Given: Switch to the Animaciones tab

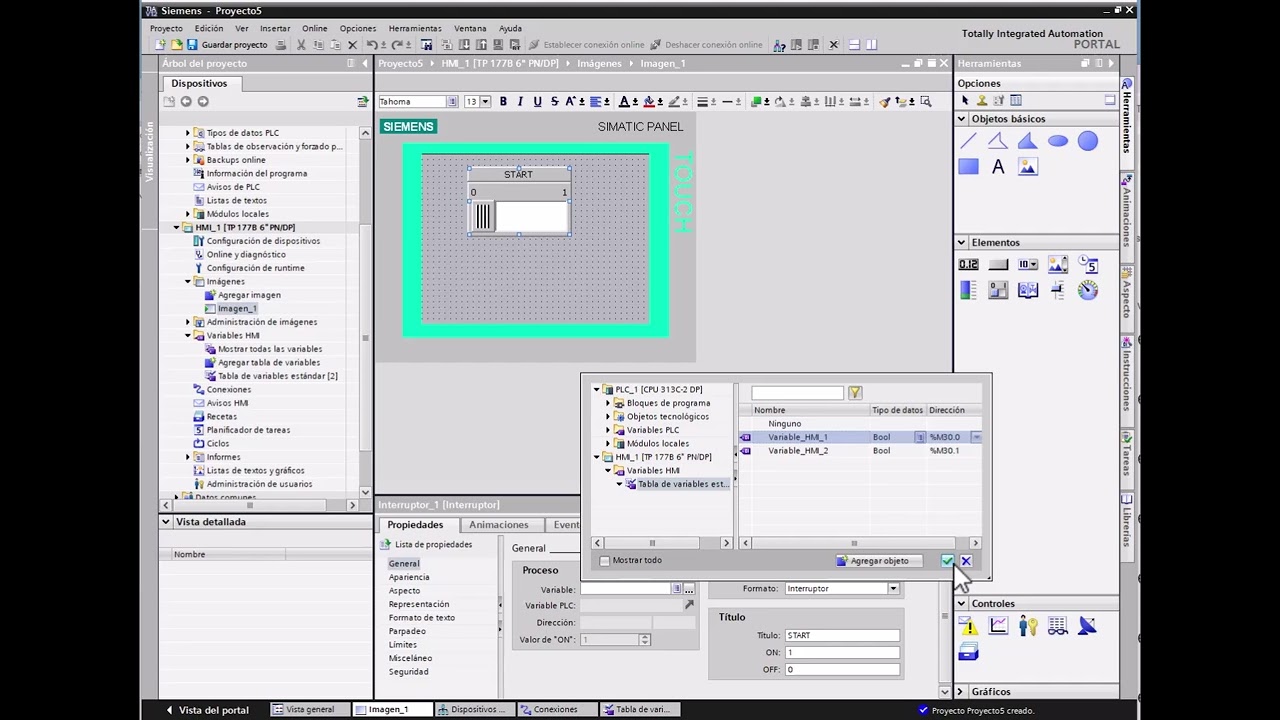Looking at the screenshot, I should (x=498, y=525).
